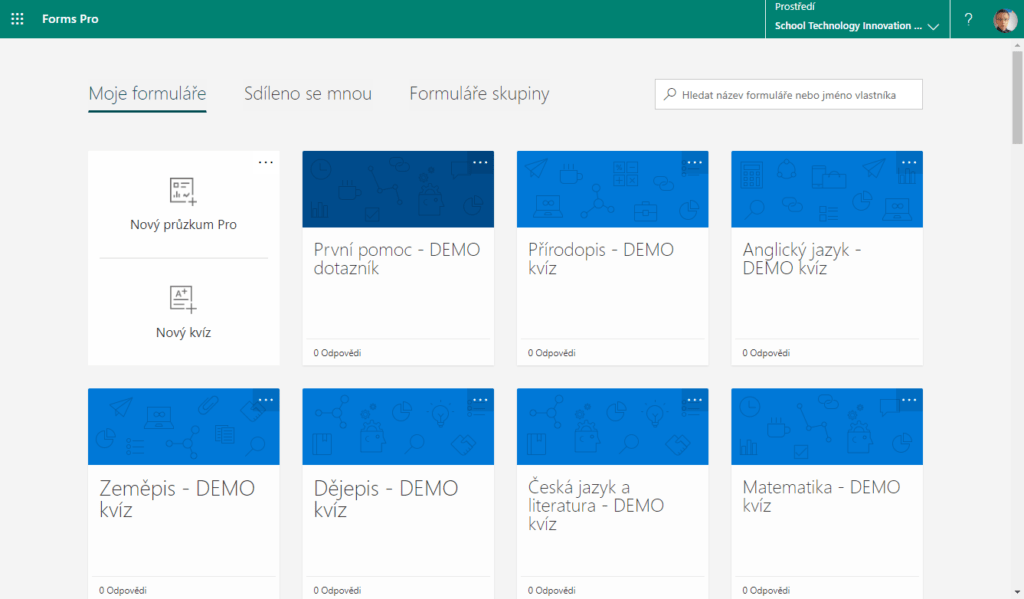Open more options on Dějepis card
The image size is (1024, 599).
(x=480, y=400)
